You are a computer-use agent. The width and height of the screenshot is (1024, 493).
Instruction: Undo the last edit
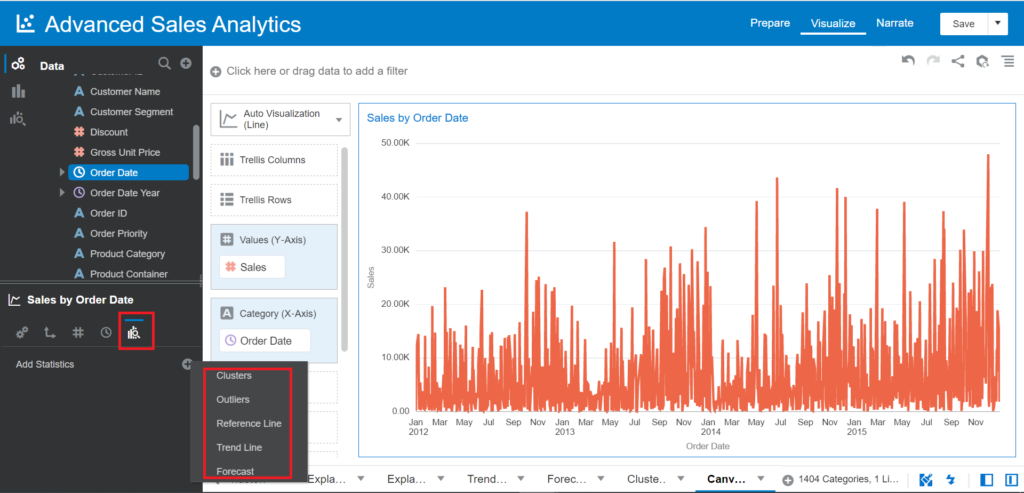(908, 61)
